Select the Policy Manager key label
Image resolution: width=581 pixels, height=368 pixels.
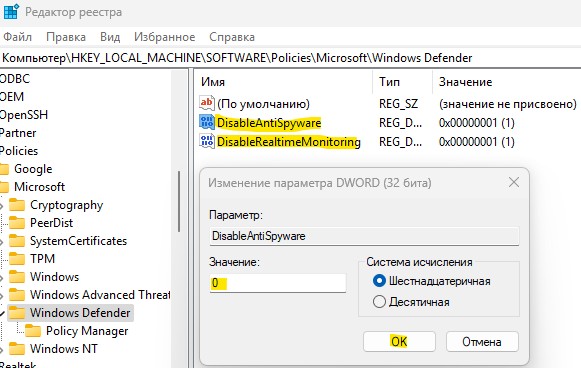87,331
